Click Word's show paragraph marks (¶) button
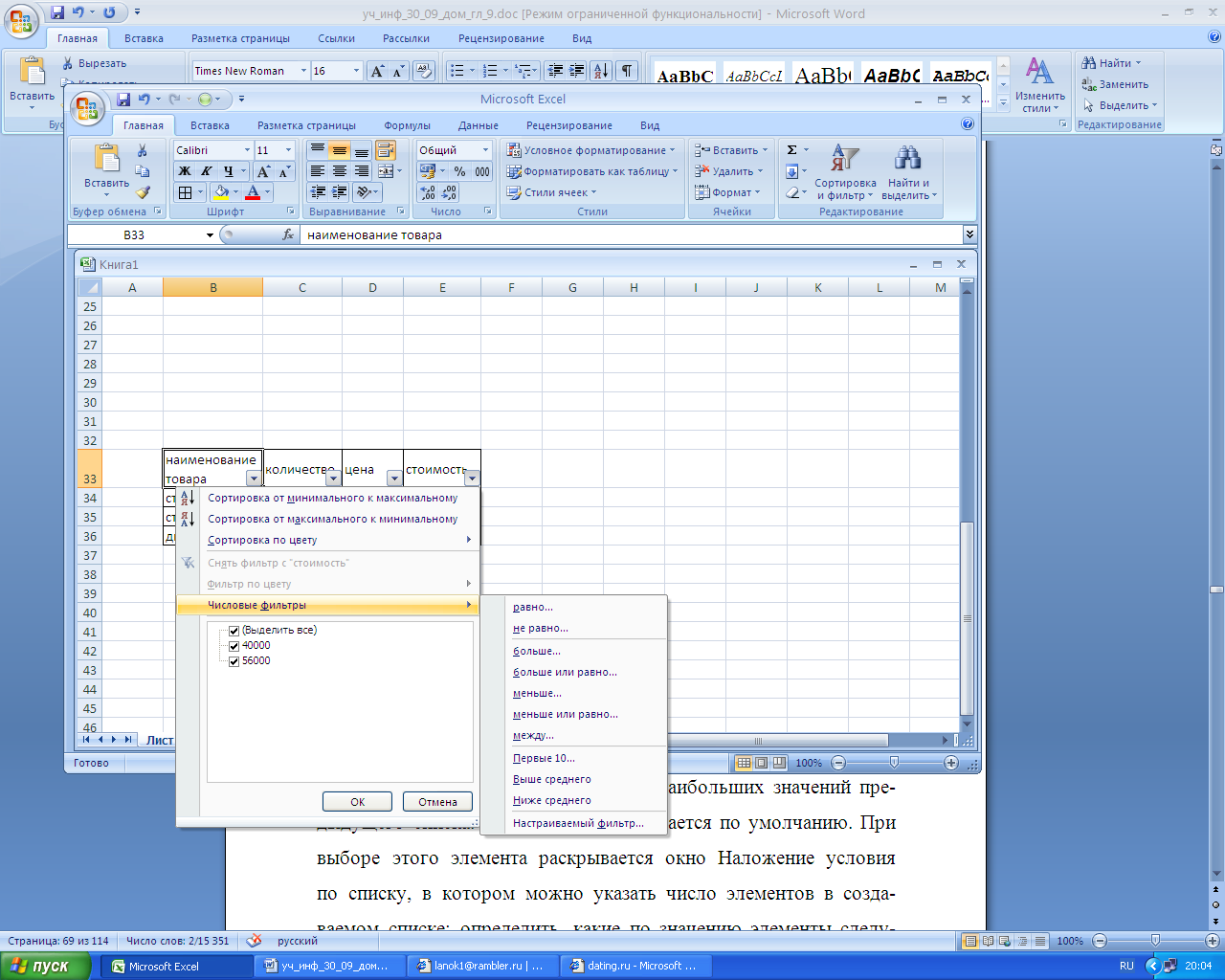The height and width of the screenshot is (980, 1225). click(x=627, y=71)
